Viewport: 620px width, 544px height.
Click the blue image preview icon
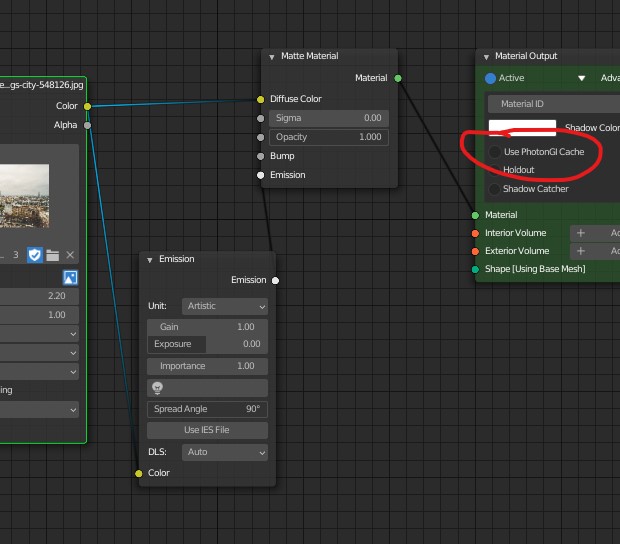[70, 277]
